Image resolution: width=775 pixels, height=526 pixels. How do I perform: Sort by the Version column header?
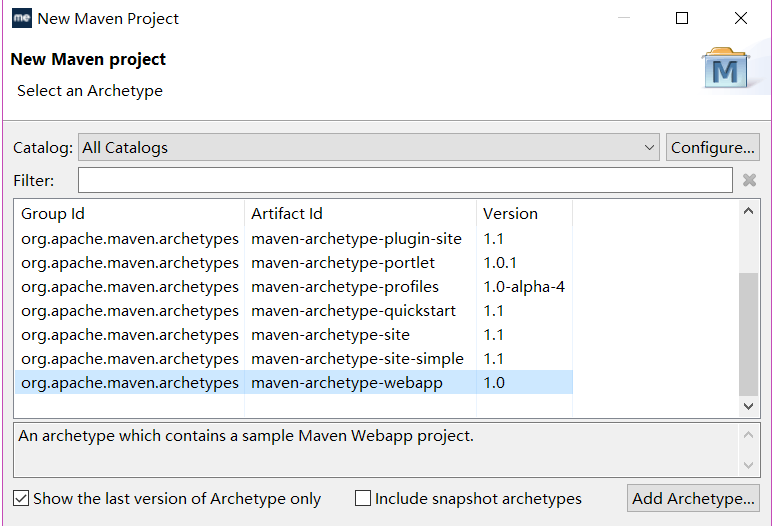tap(524, 214)
